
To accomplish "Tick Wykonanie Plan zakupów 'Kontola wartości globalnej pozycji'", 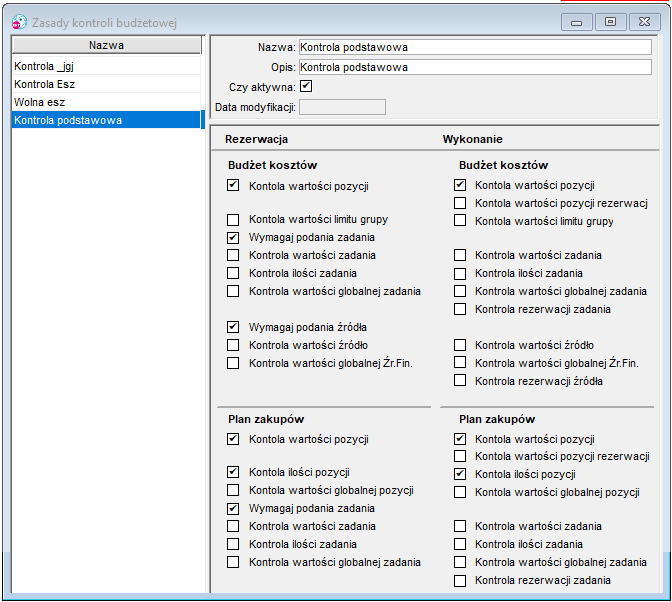I will [460, 492].
